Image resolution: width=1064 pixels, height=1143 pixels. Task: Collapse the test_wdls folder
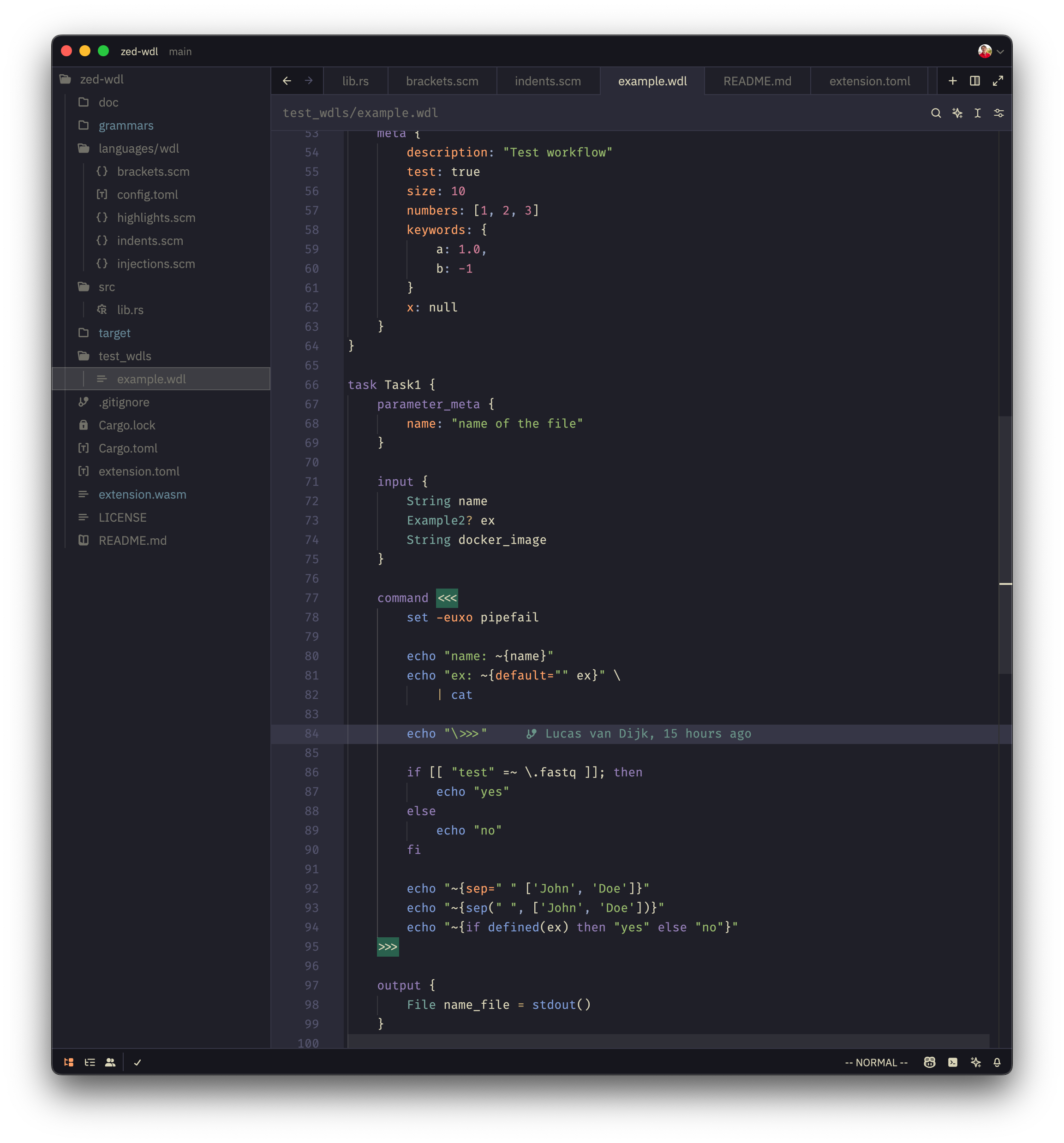[x=161, y=356]
